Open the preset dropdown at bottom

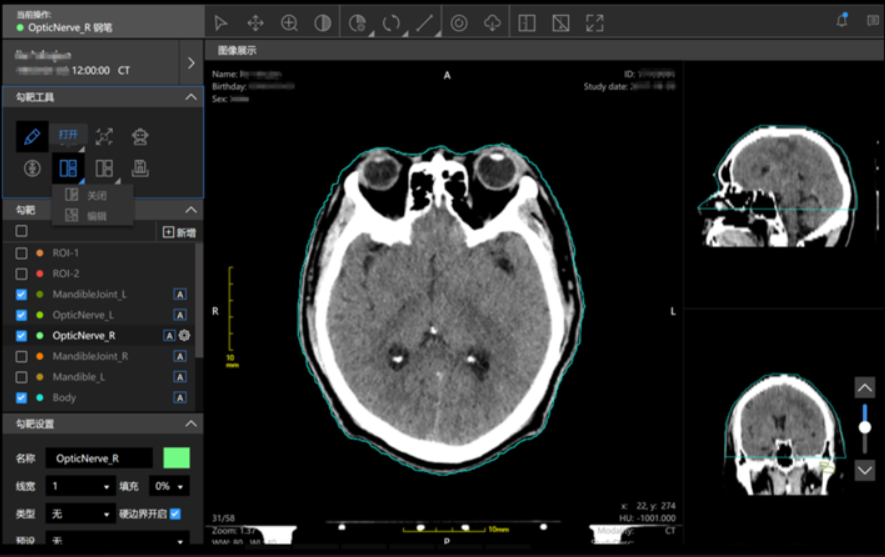pyautogui.click(x=117, y=540)
